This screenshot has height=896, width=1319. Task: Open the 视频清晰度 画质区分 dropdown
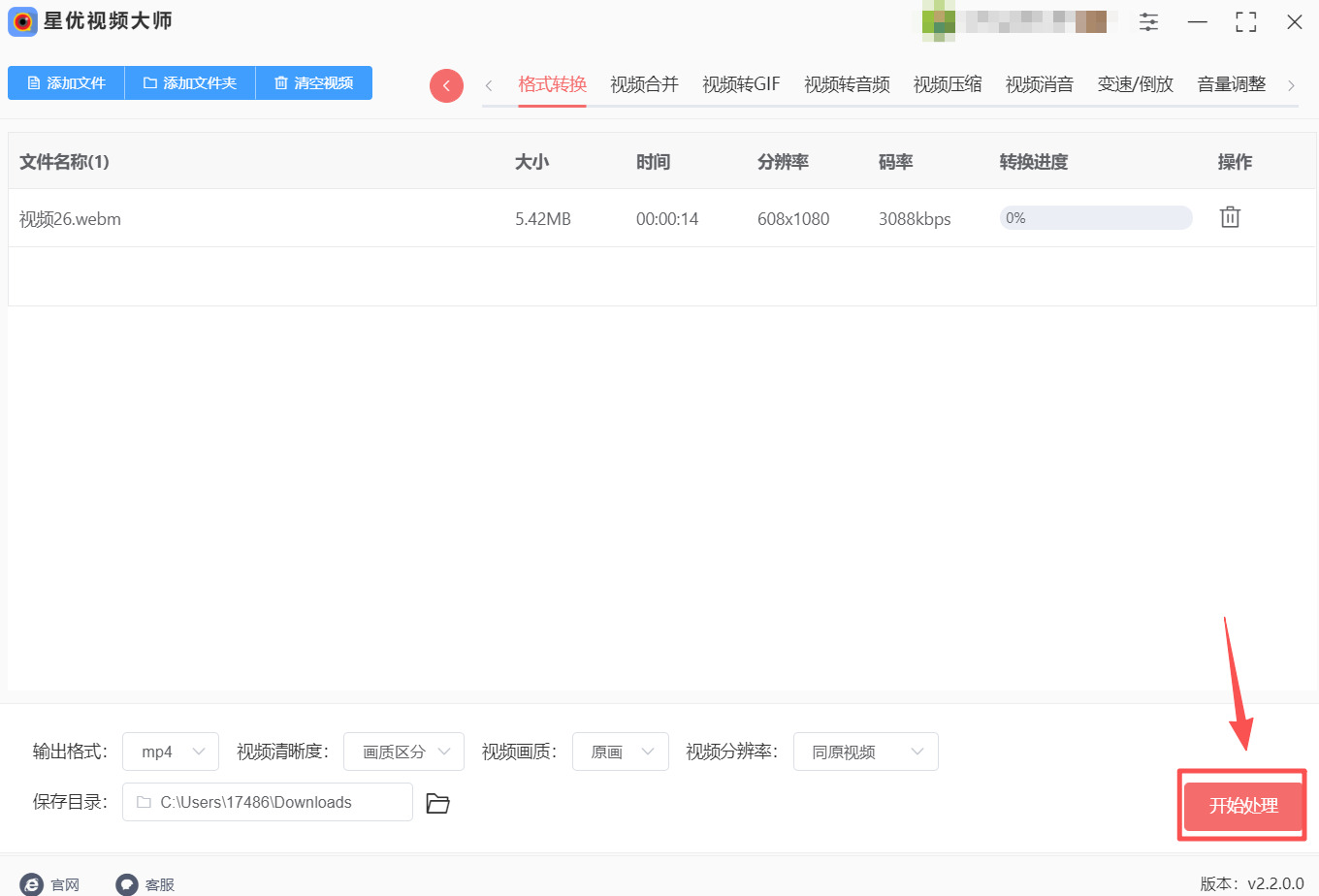[403, 752]
